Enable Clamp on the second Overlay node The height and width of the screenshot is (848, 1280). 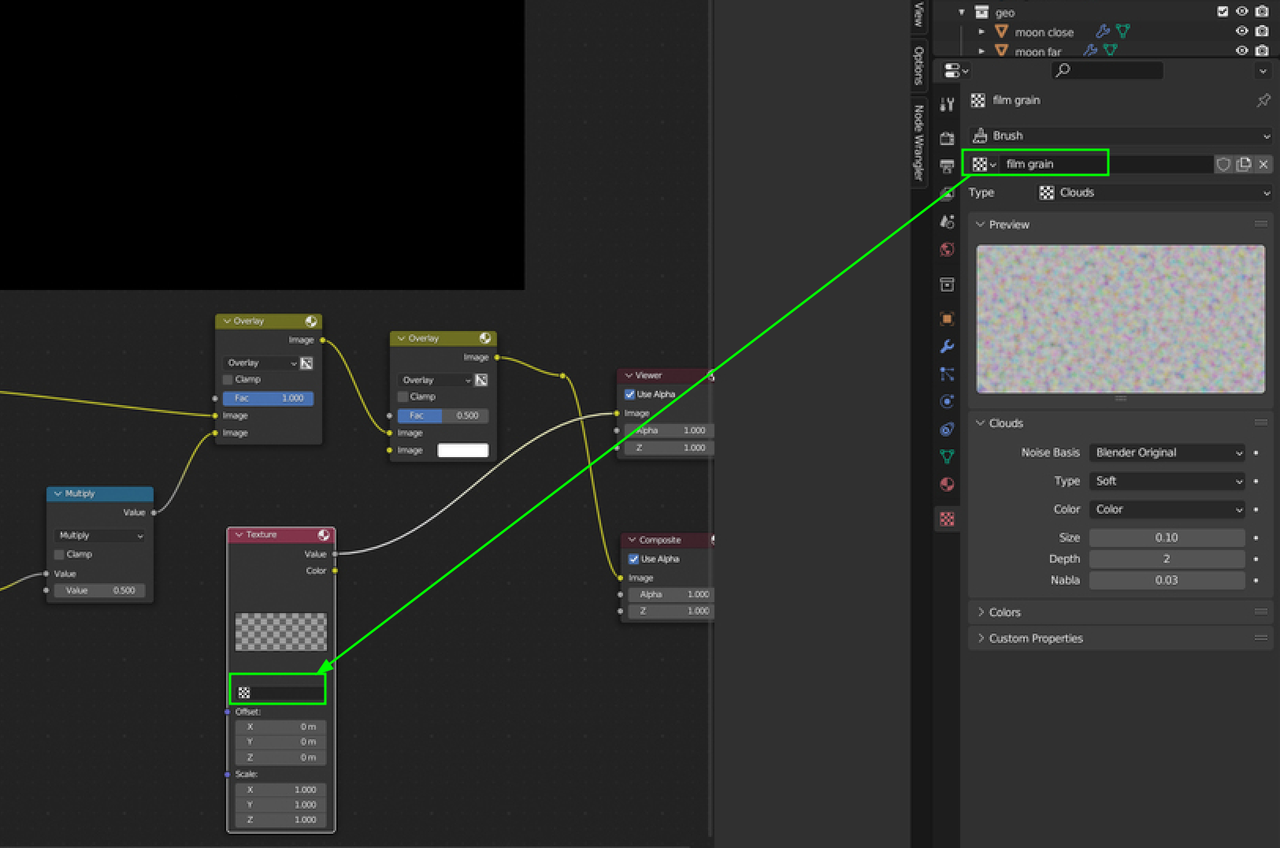point(402,397)
